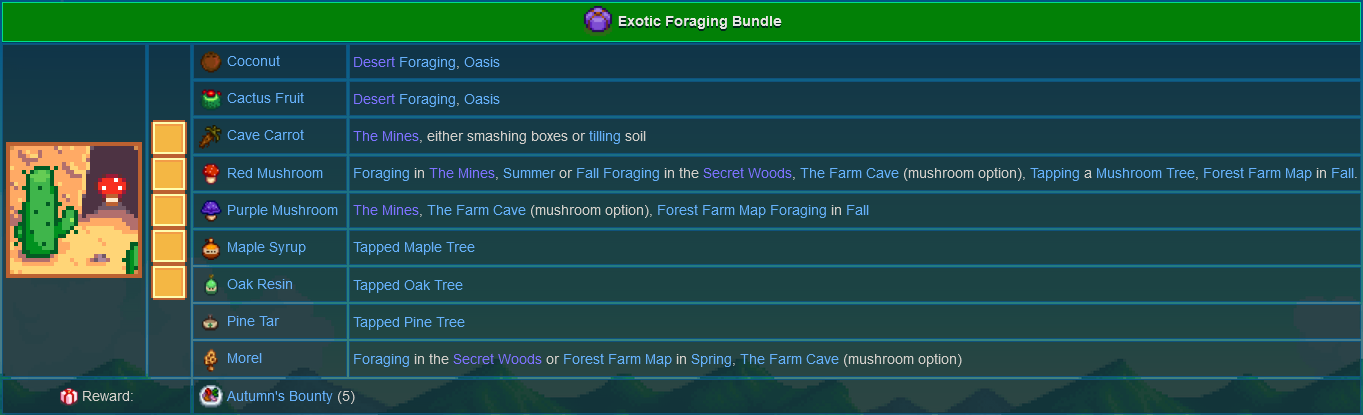Open the Secret Woods link in Morel row

tap(497, 359)
